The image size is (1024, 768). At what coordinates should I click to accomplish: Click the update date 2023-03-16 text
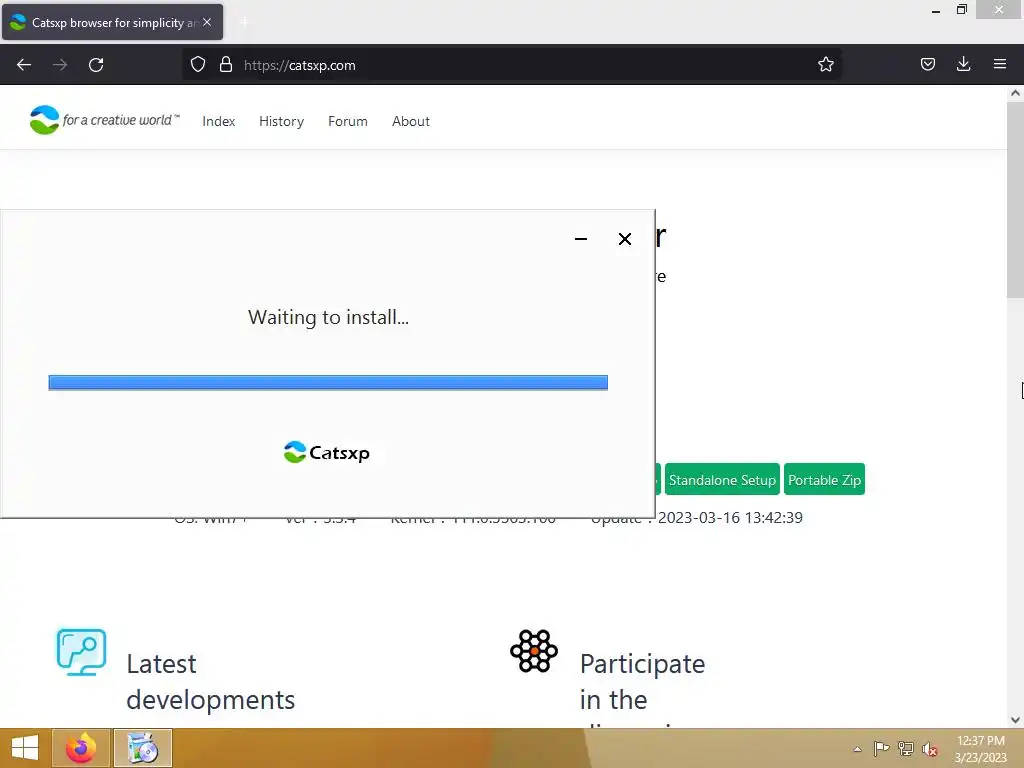pyautogui.click(x=730, y=518)
